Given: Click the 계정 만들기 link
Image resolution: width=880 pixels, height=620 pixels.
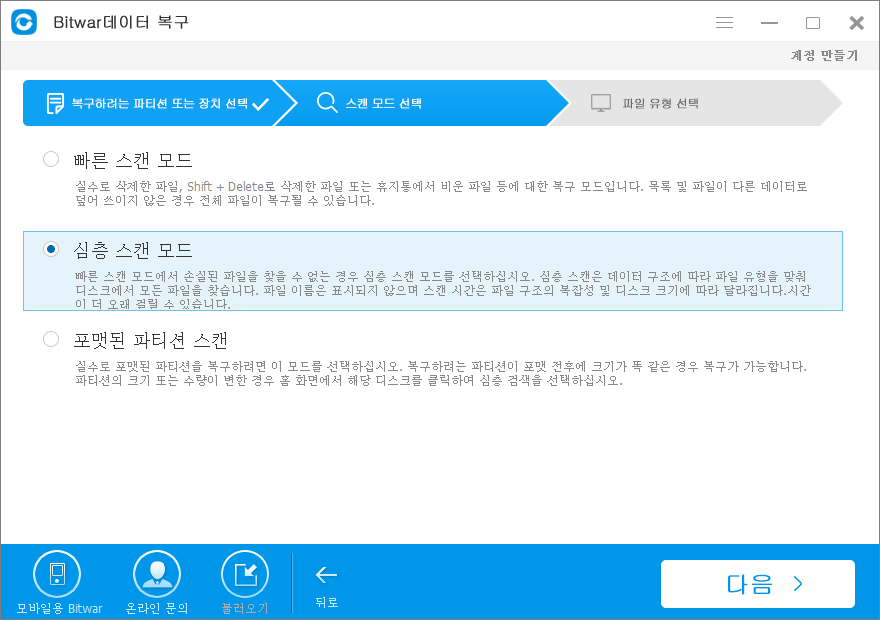Looking at the screenshot, I should tap(824, 55).
